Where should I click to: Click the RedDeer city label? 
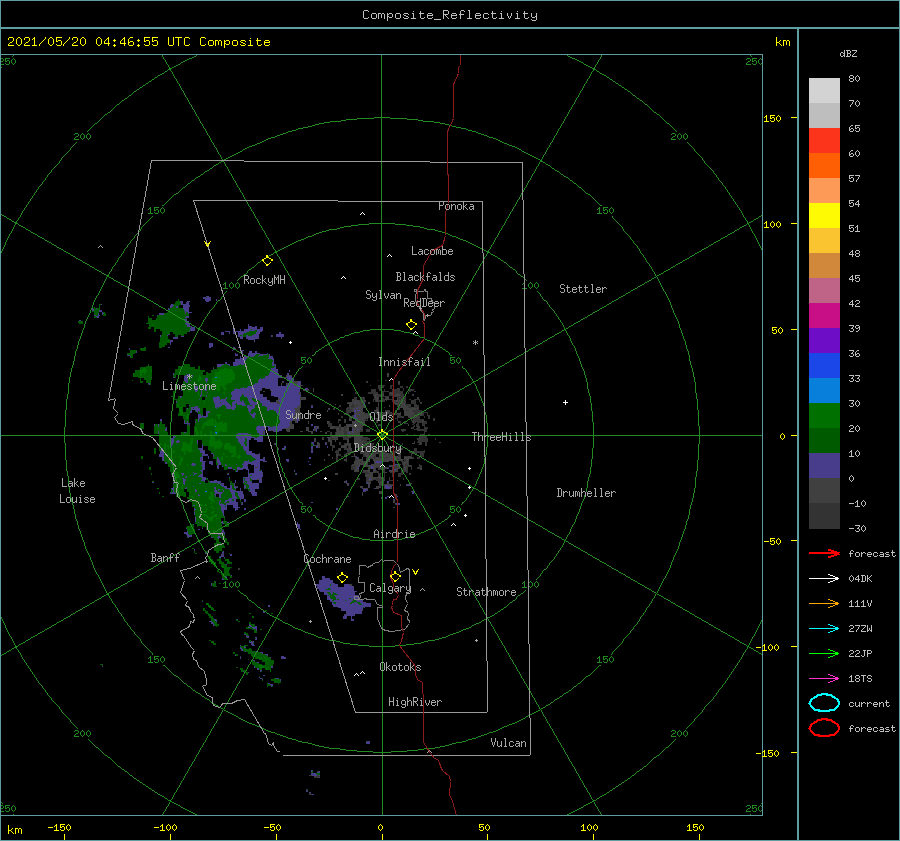click(x=424, y=303)
